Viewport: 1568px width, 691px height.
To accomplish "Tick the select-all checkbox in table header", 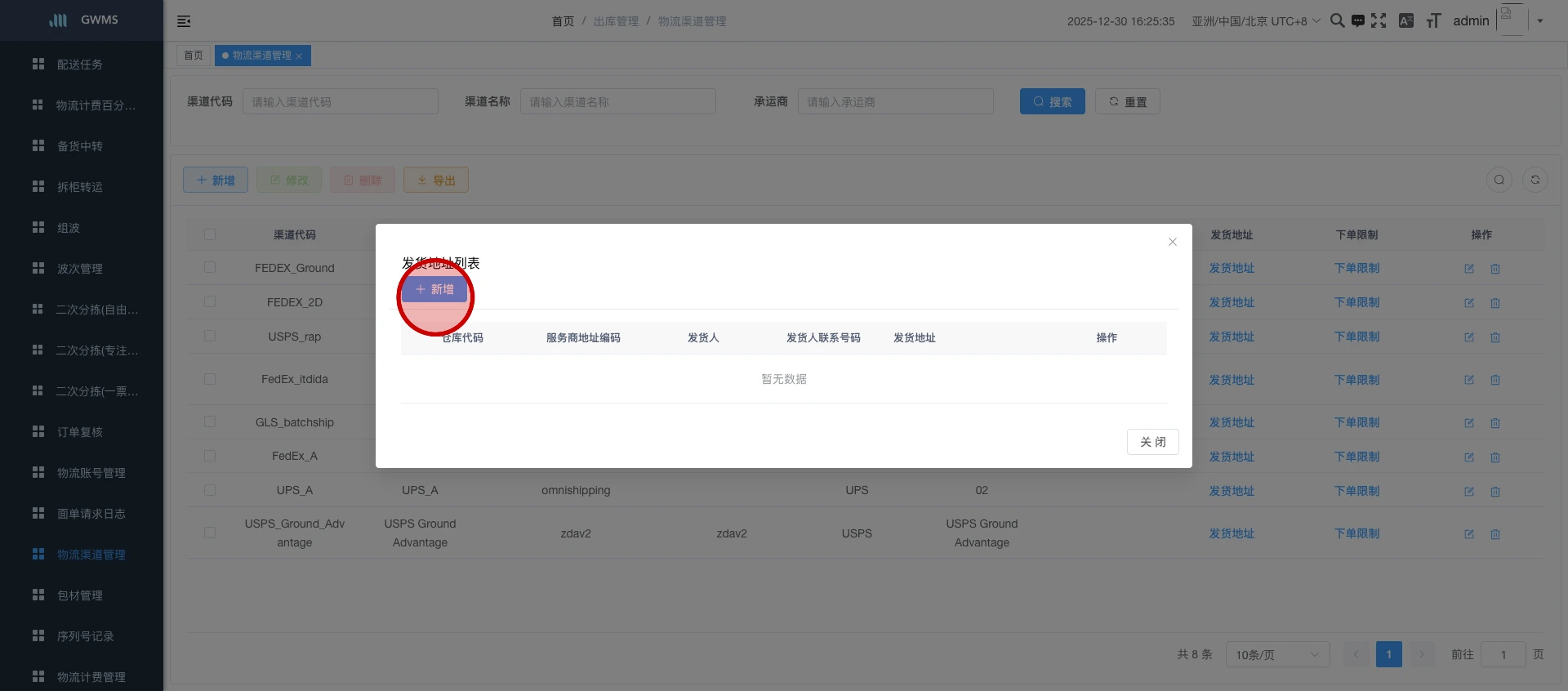I will click(210, 234).
